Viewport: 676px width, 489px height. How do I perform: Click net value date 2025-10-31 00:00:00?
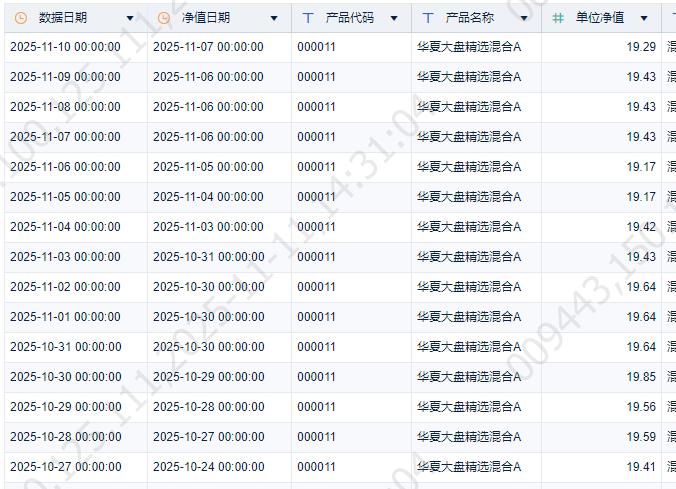(209, 257)
